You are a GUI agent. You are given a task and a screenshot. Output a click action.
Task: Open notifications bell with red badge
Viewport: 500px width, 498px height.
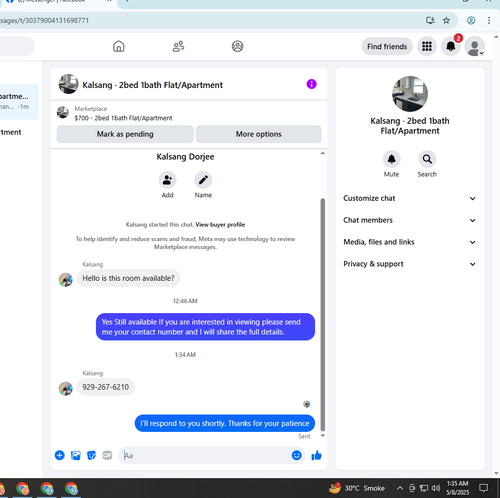pos(451,46)
